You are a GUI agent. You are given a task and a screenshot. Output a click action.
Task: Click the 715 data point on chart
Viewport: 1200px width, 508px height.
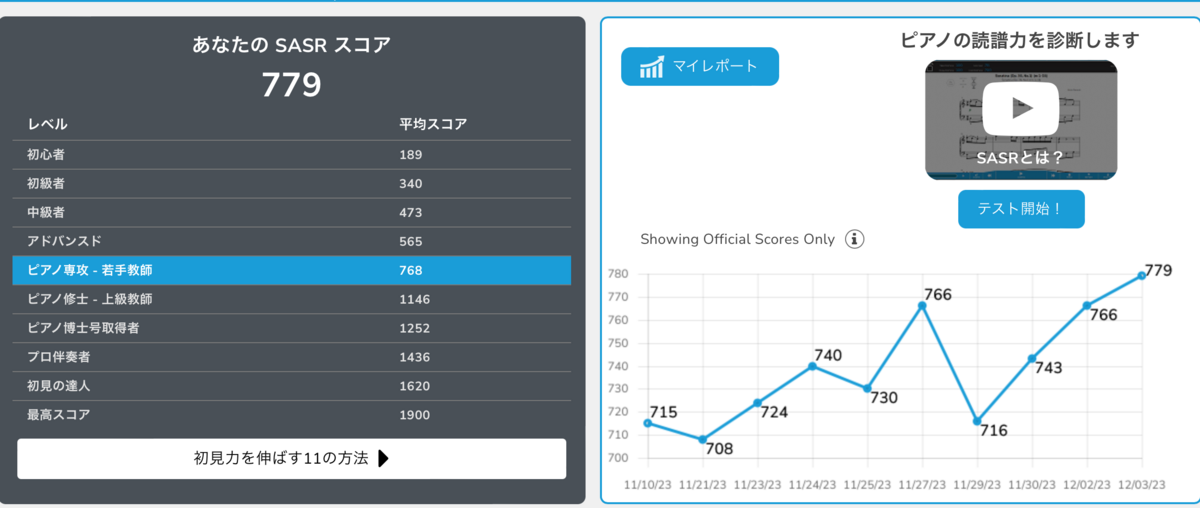648,423
